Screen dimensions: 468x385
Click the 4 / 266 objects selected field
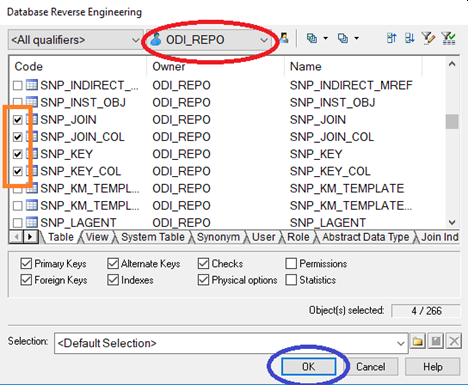click(426, 311)
